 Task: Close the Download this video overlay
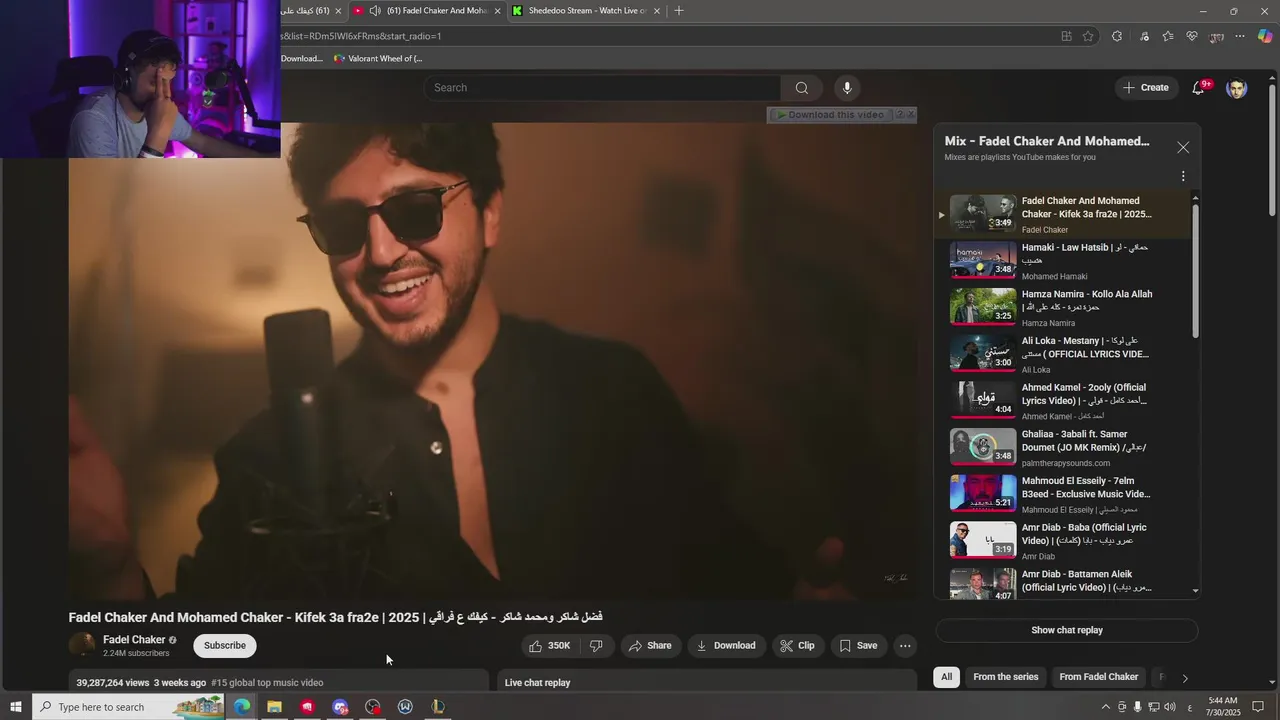click(x=911, y=115)
